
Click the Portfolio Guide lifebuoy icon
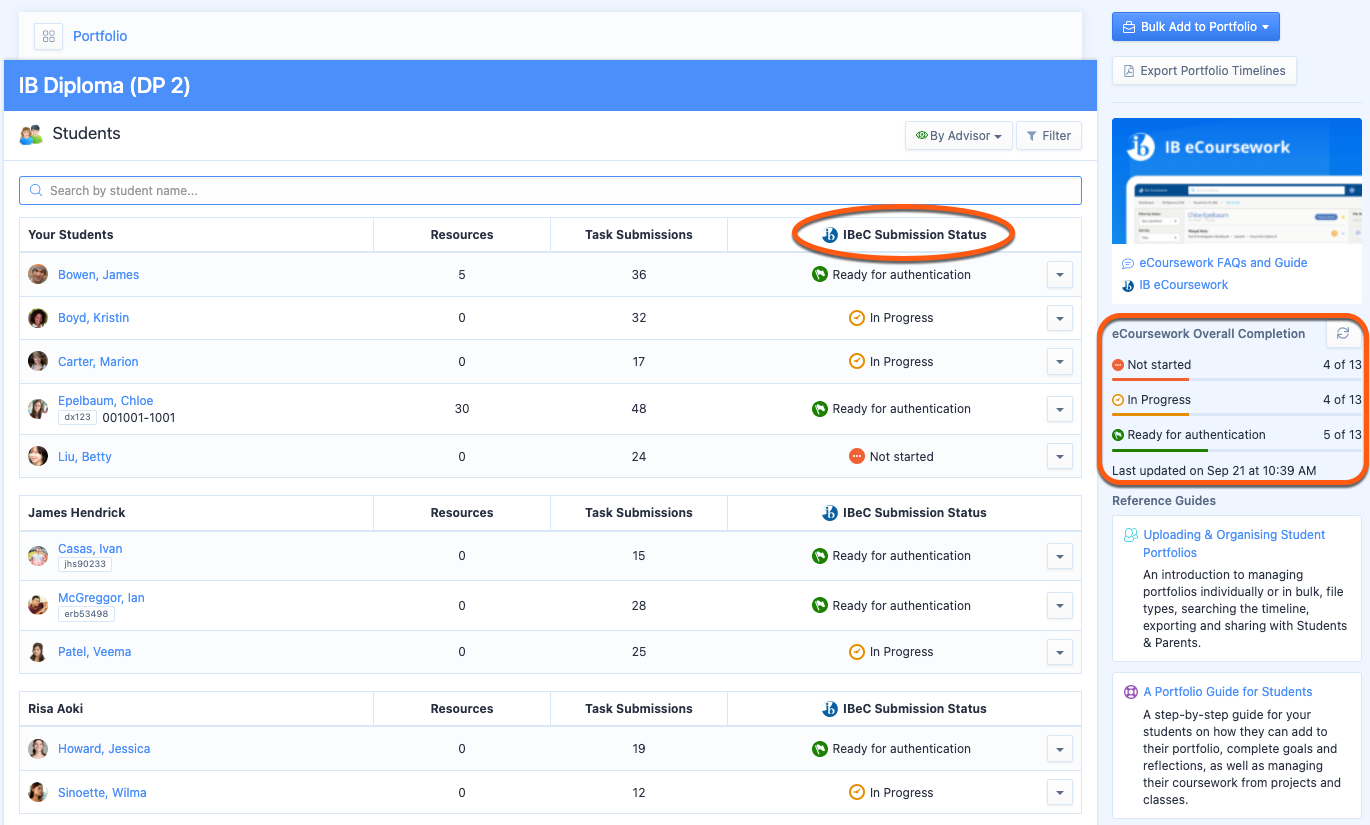tap(1131, 692)
